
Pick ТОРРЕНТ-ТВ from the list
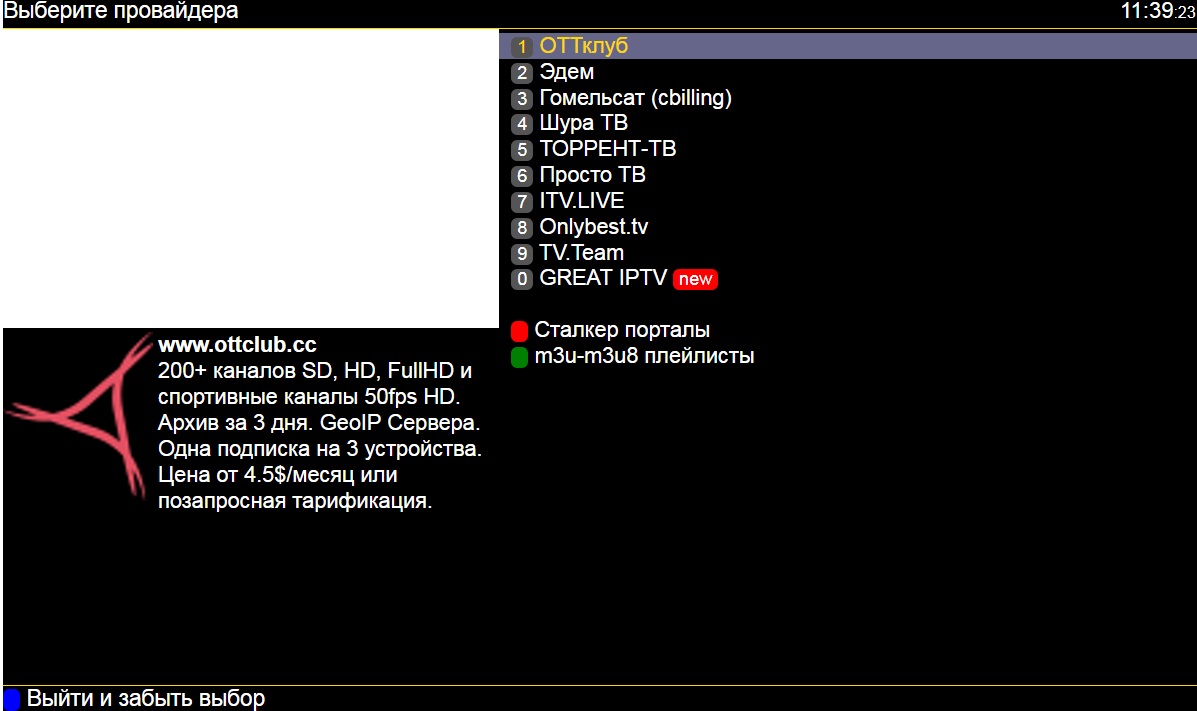[x=607, y=149]
